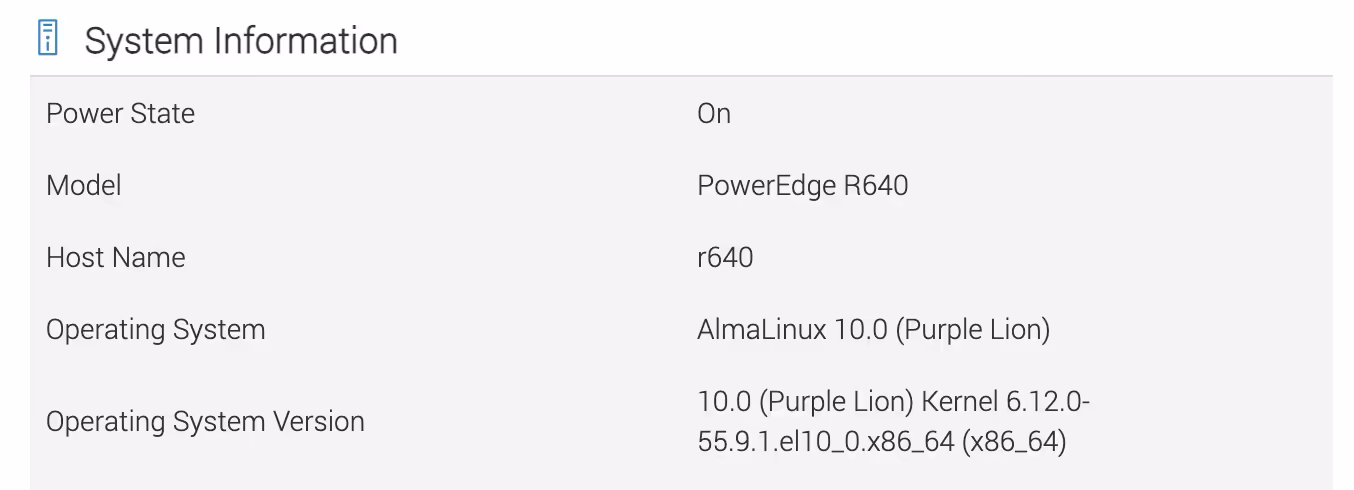Select the 'On' power state value
Viewport: 1354px width, 490px height.
pyautogui.click(x=714, y=113)
